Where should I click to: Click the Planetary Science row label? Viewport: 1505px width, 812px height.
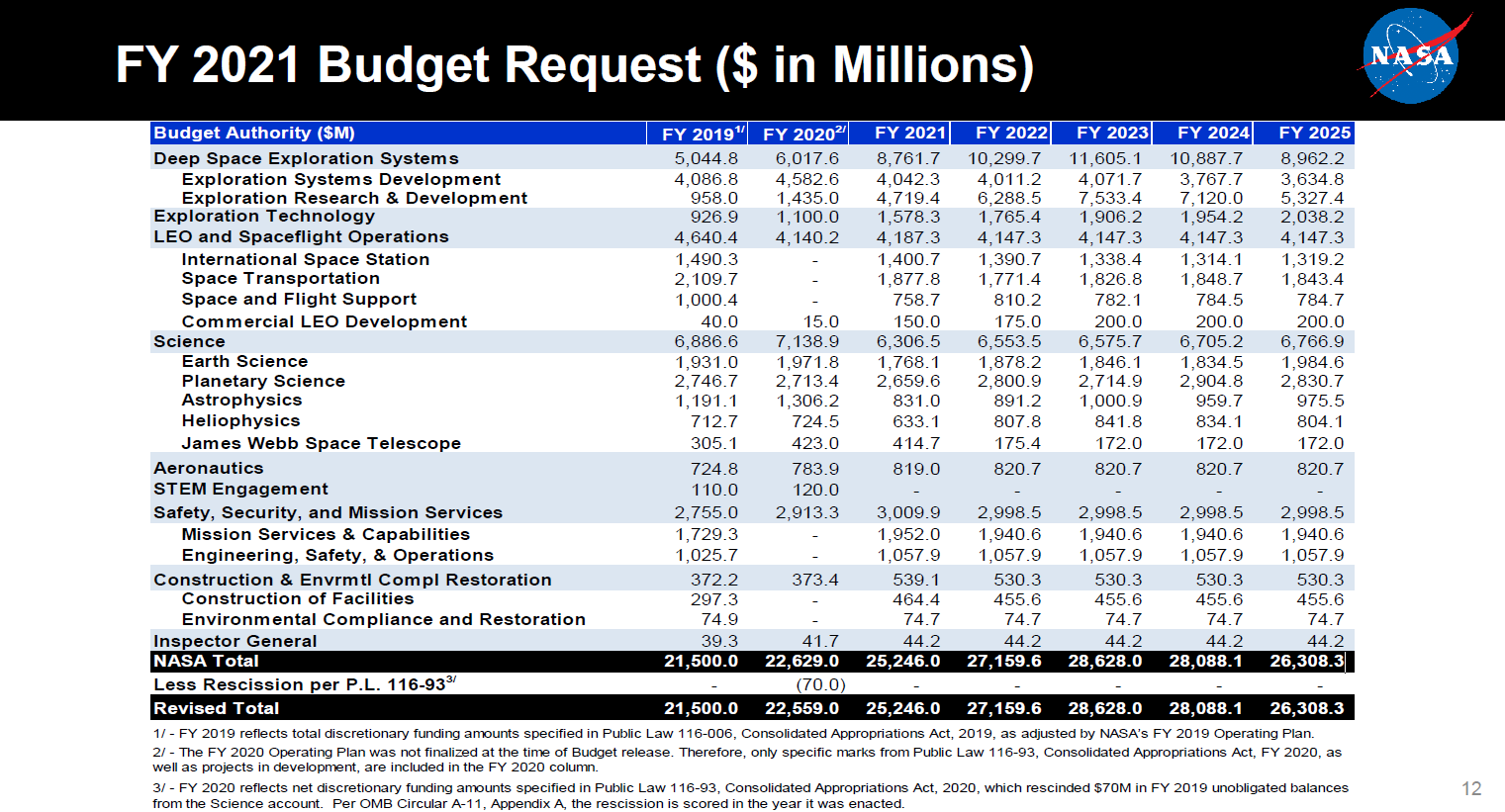coord(263,381)
